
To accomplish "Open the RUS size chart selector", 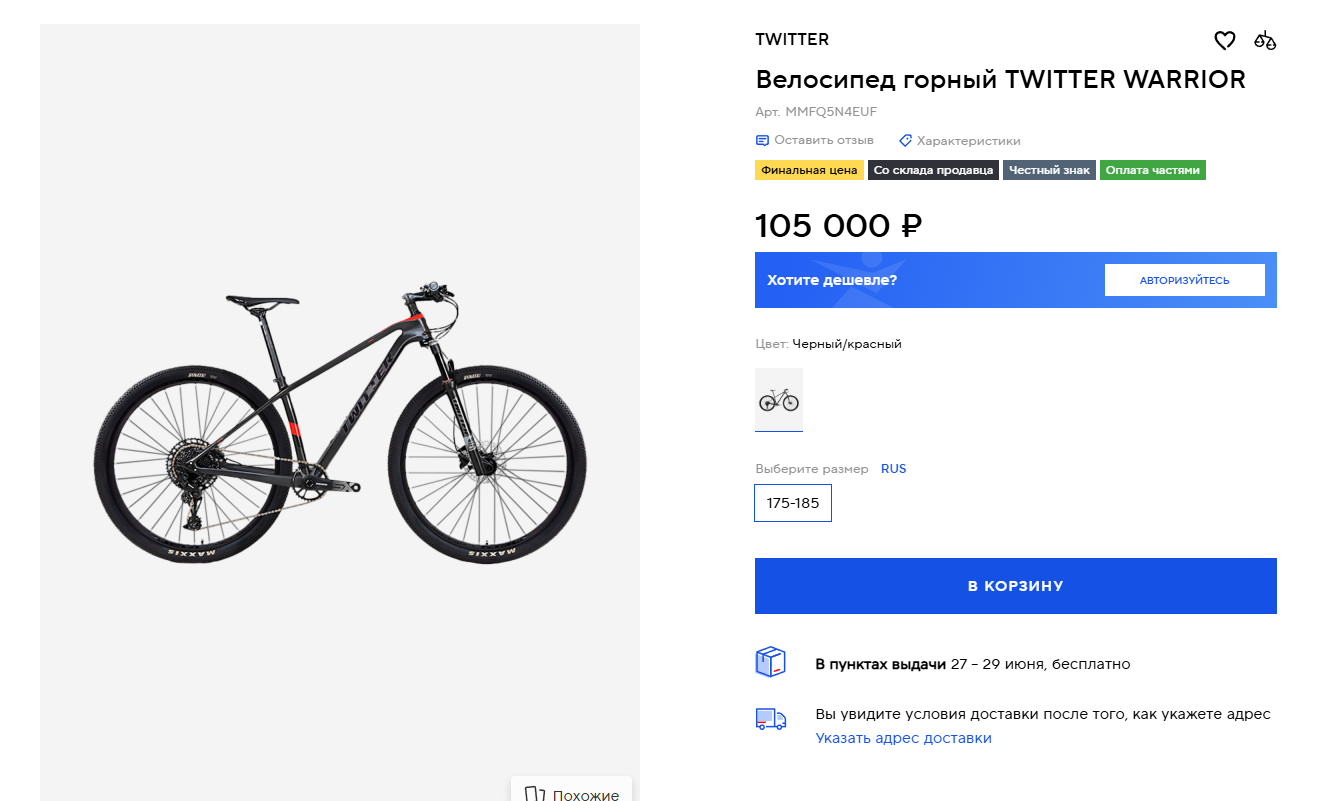I will coord(893,469).
